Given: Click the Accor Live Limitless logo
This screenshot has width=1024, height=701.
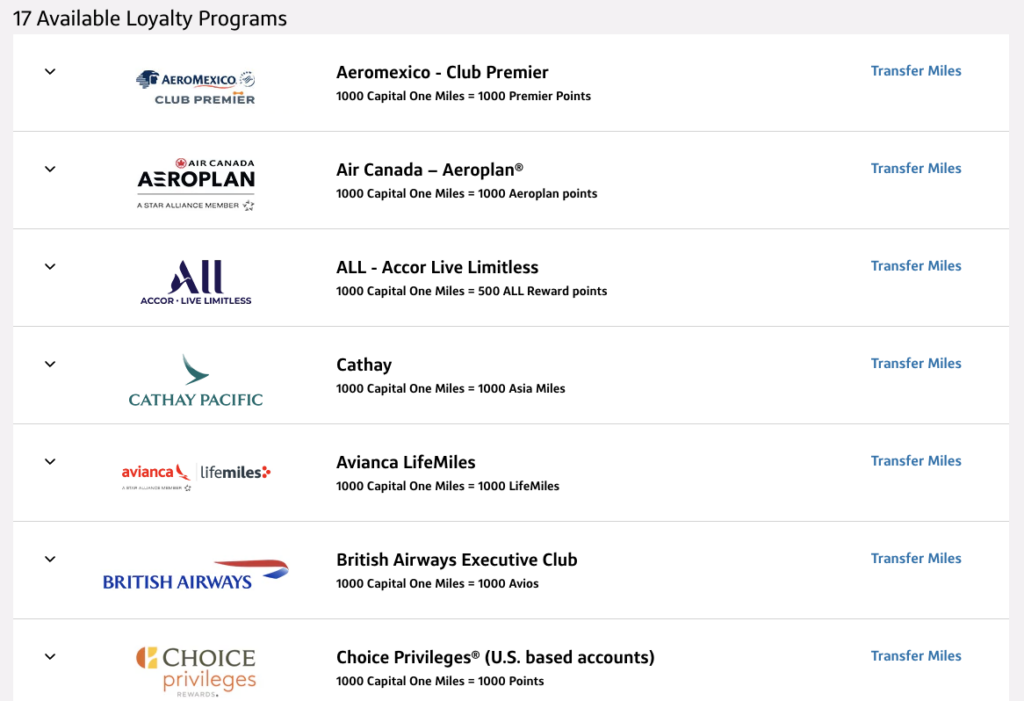Looking at the screenshot, I should 196,282.
